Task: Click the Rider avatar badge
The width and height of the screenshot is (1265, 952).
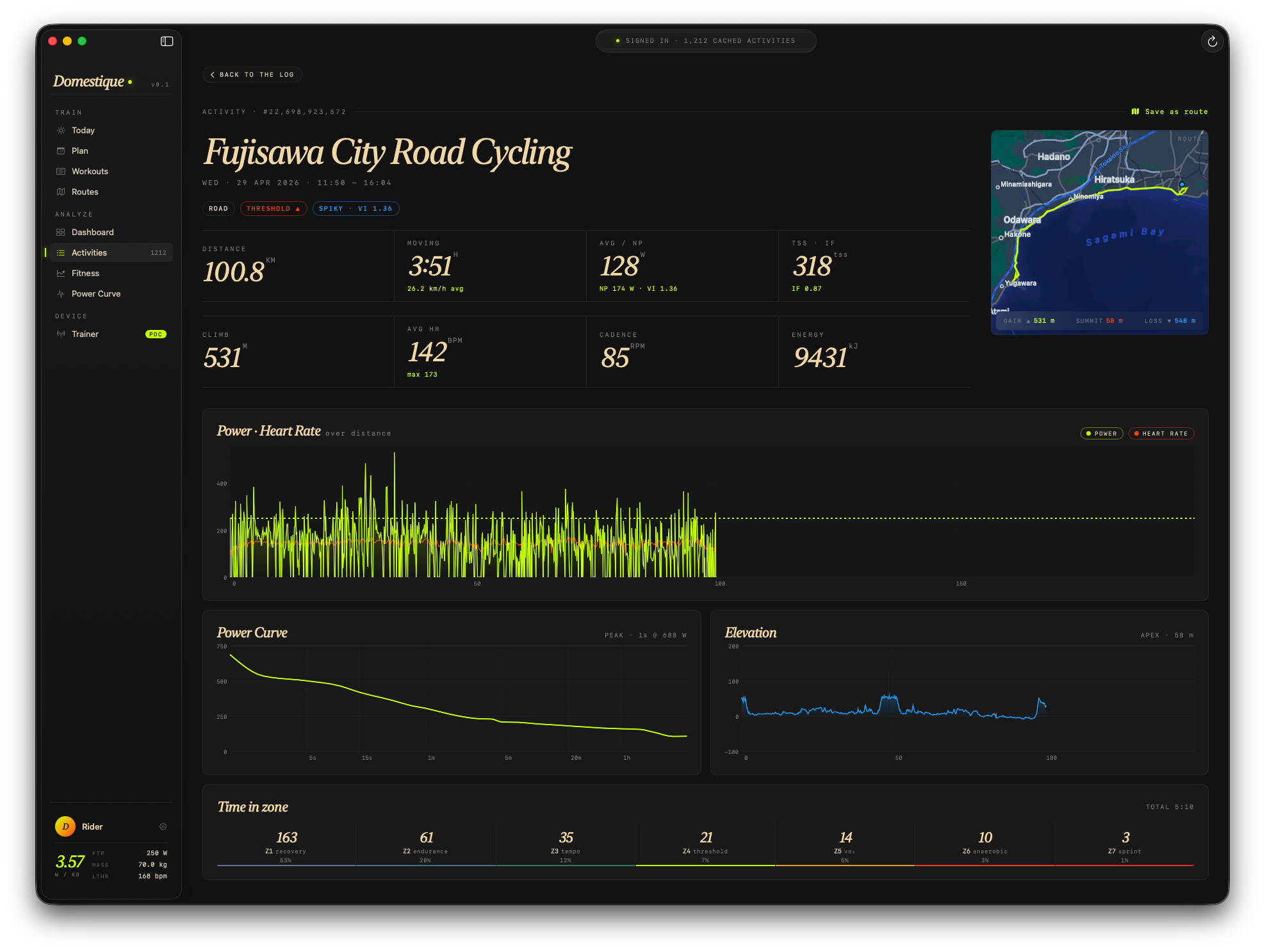Action: (65, 826)
